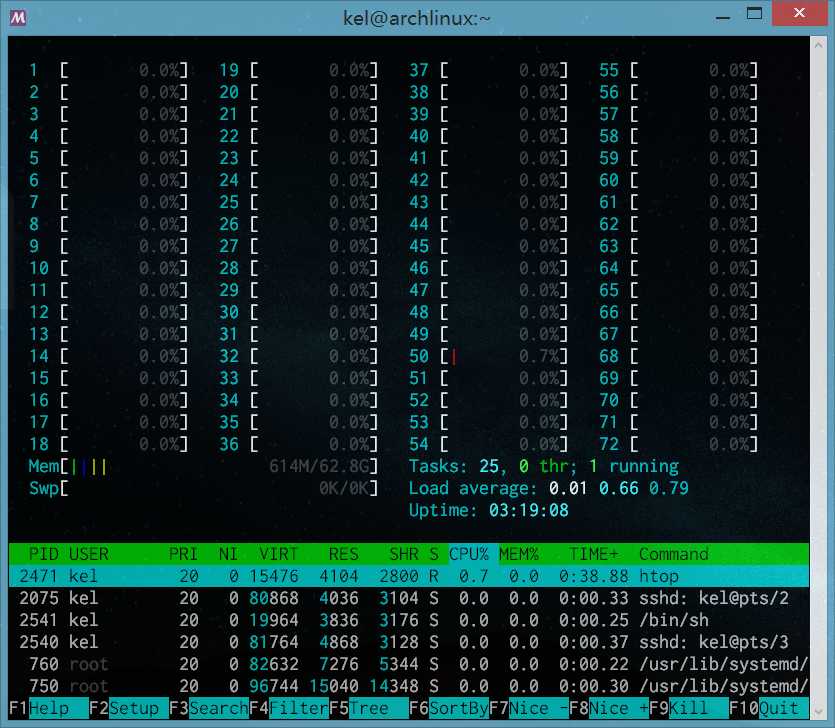Click F8 Nice + to raise niceness
835x728 pixels.
[609, 708]
